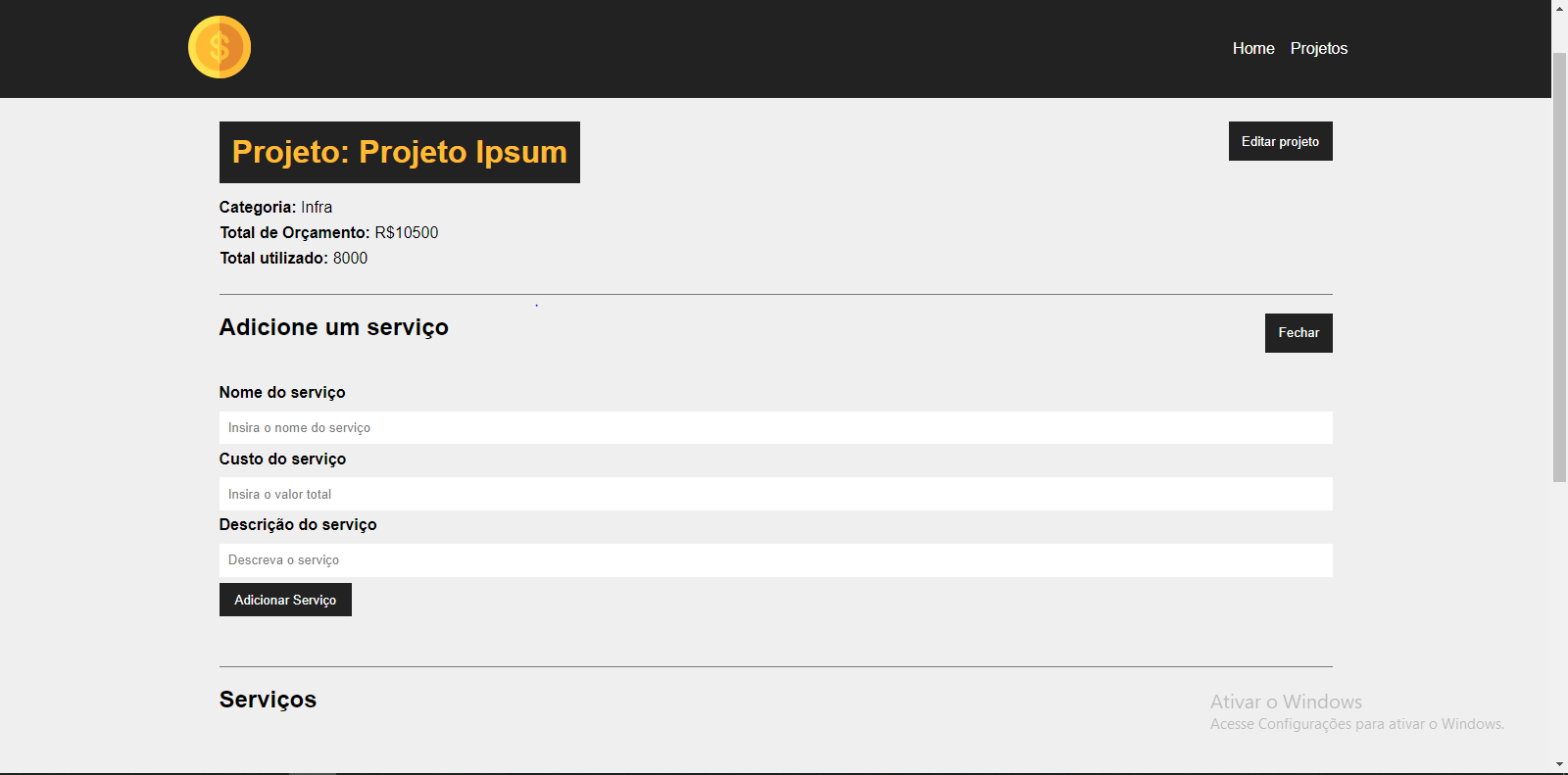Click the 'Insira o valor total' field
Screen dimensions: 1568x775
click(x=775, y=494)
